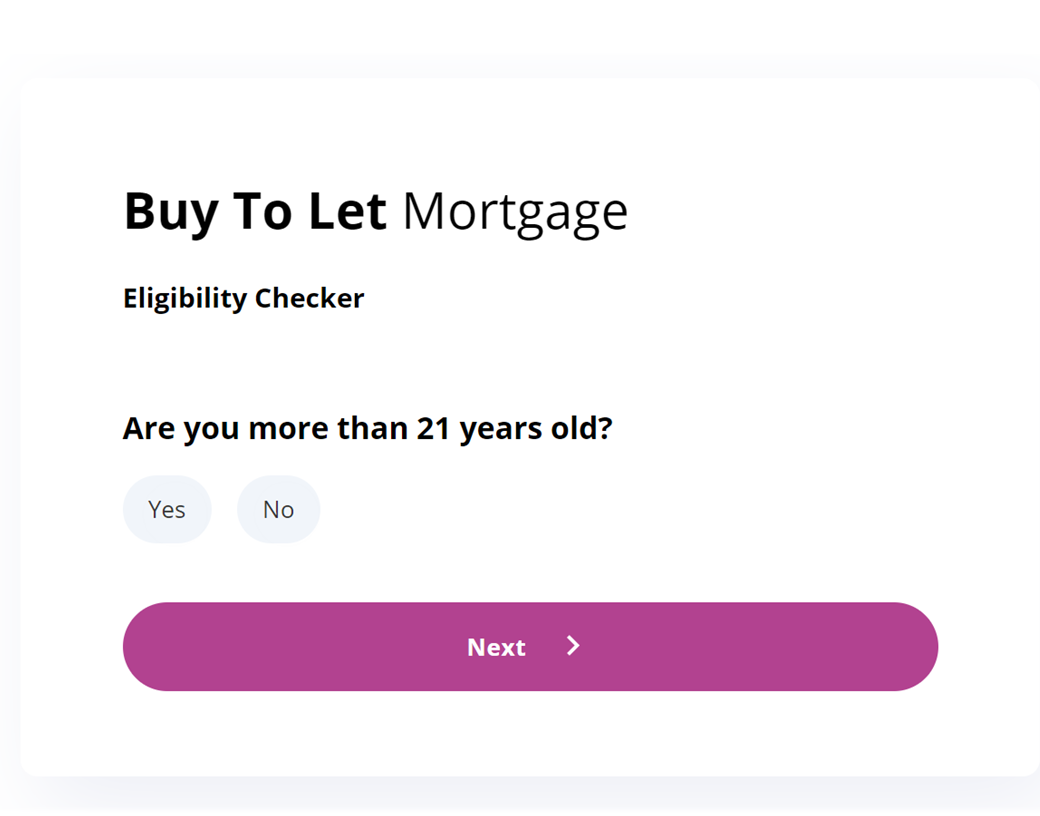Image resolution: width=1040 pixels, height=816 pixels.
Task: Click the Buy To Let Mortgage heading
Action: tap(375, 213)
